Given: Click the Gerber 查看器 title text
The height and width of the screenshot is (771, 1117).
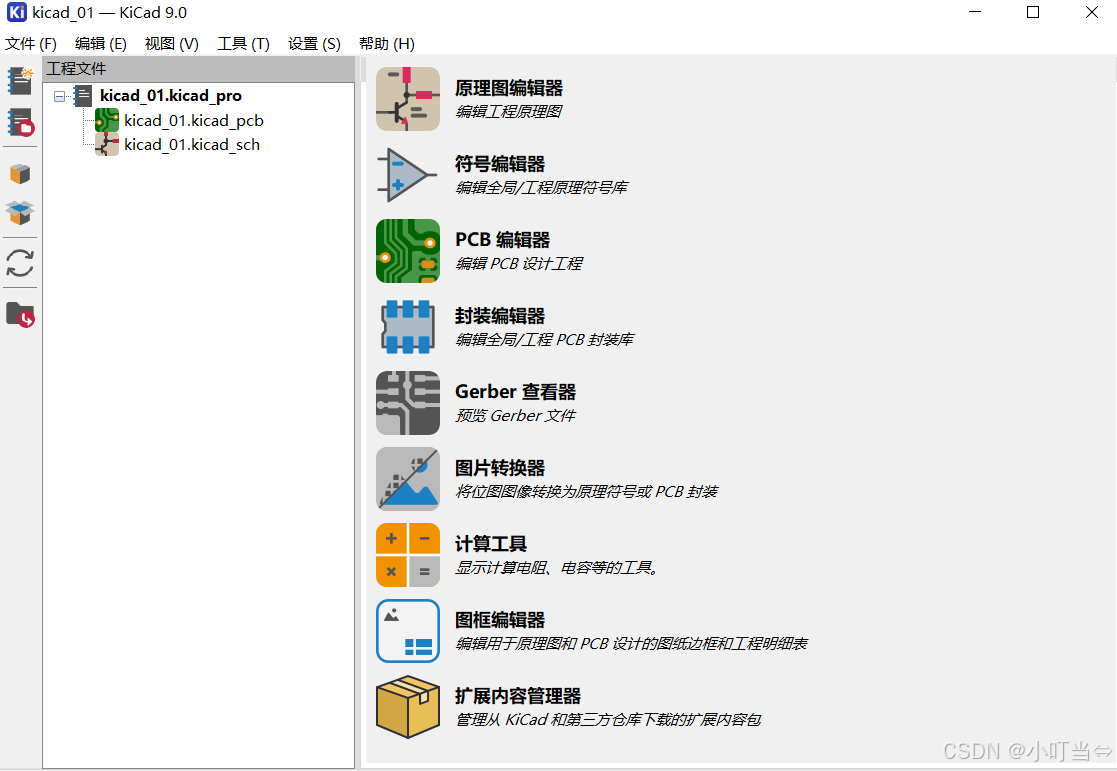Looking at the screenshot, I should 515,392.
